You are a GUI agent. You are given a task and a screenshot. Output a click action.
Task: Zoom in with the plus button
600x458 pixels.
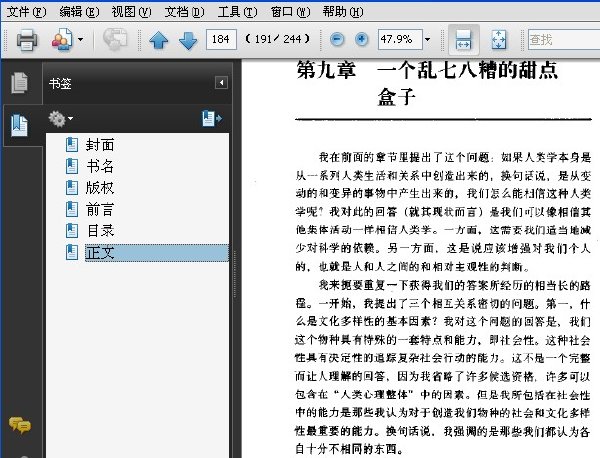point(361,39)
